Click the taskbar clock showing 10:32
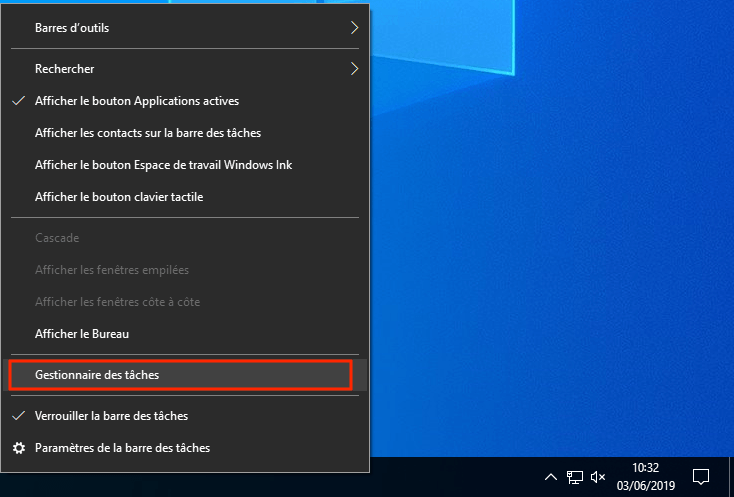The height and width of the screenshot is (497, 734). point(646,476)
